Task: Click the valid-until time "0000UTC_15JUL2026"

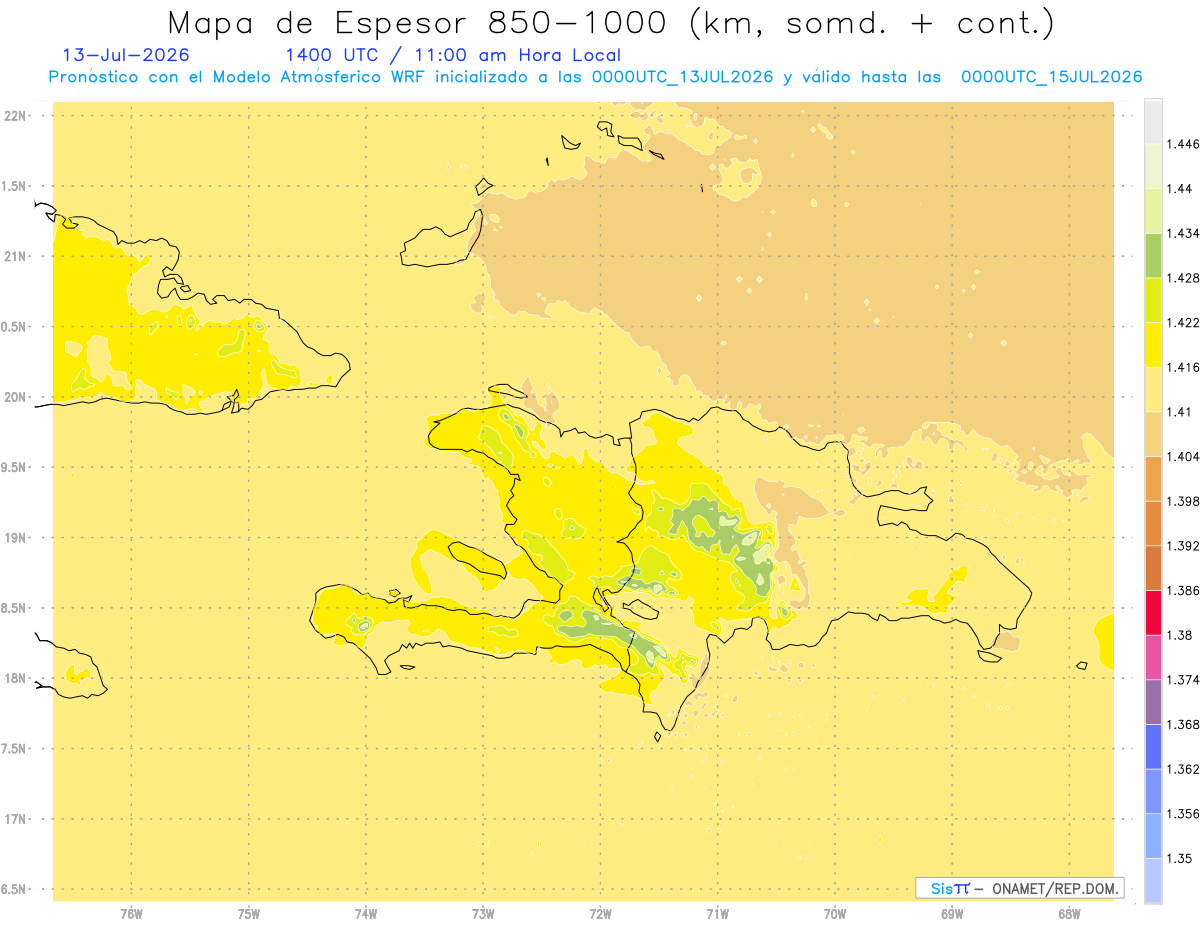Action: coord(1052,77)
